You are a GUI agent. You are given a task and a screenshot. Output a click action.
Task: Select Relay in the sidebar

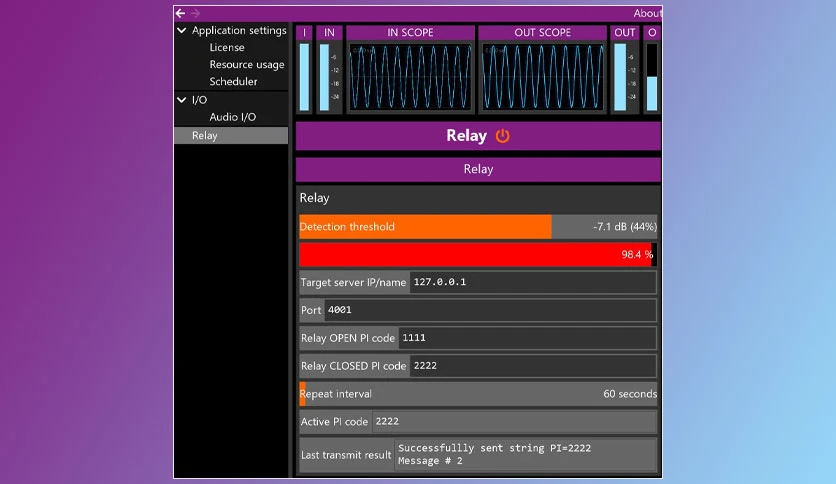[231, 135]
